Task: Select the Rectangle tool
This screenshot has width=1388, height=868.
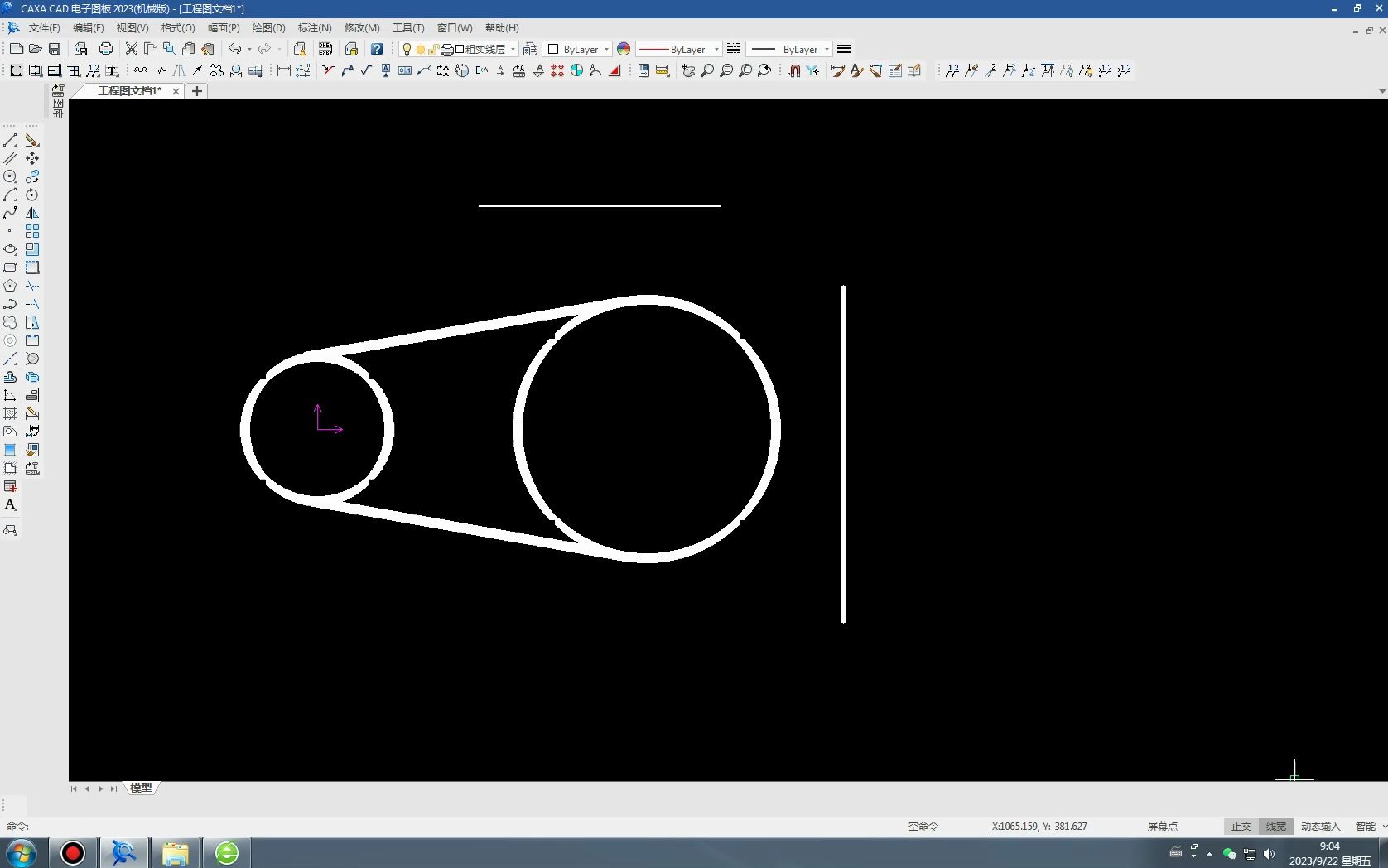Action: [10, 268]
